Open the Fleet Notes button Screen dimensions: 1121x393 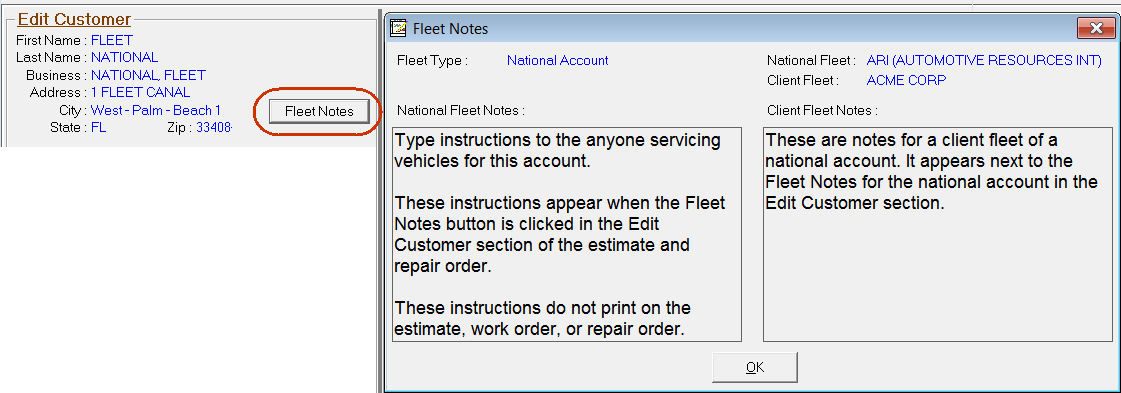tap(319, 111)
